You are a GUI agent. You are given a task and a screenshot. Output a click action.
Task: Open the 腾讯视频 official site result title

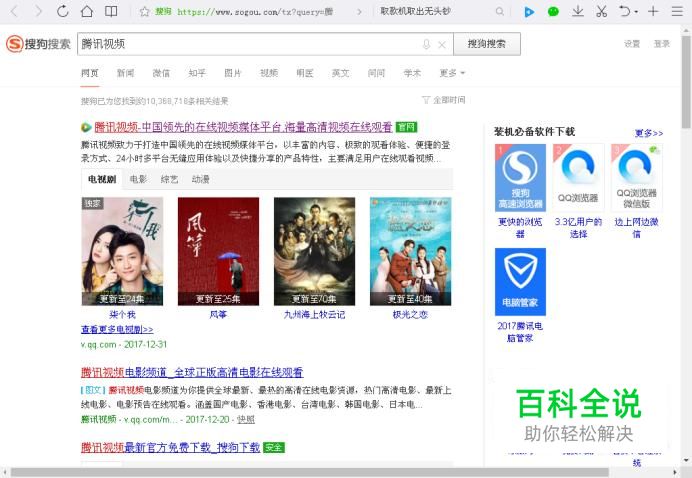pos(243,127)
